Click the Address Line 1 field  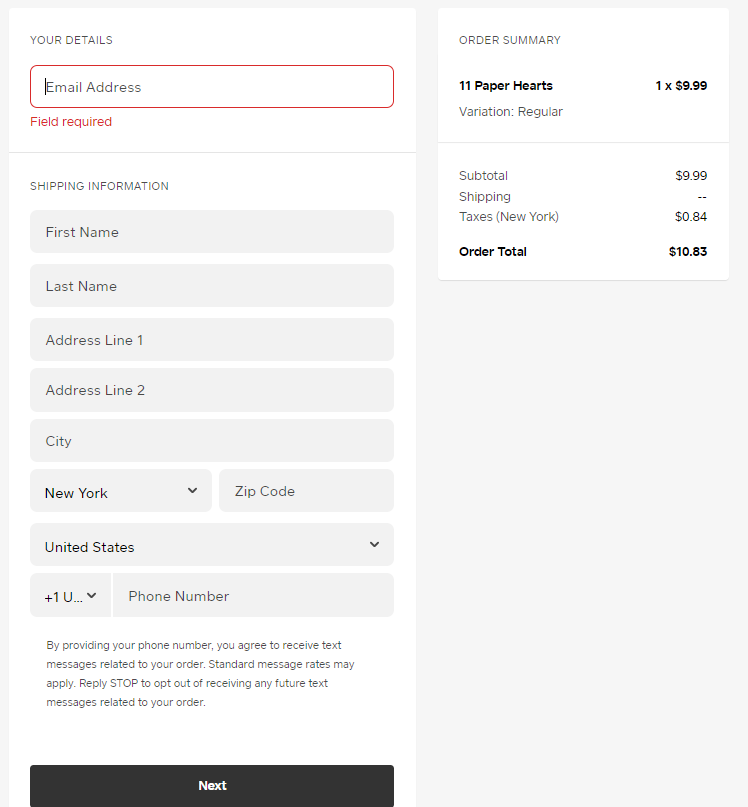[x=211, y=340]
